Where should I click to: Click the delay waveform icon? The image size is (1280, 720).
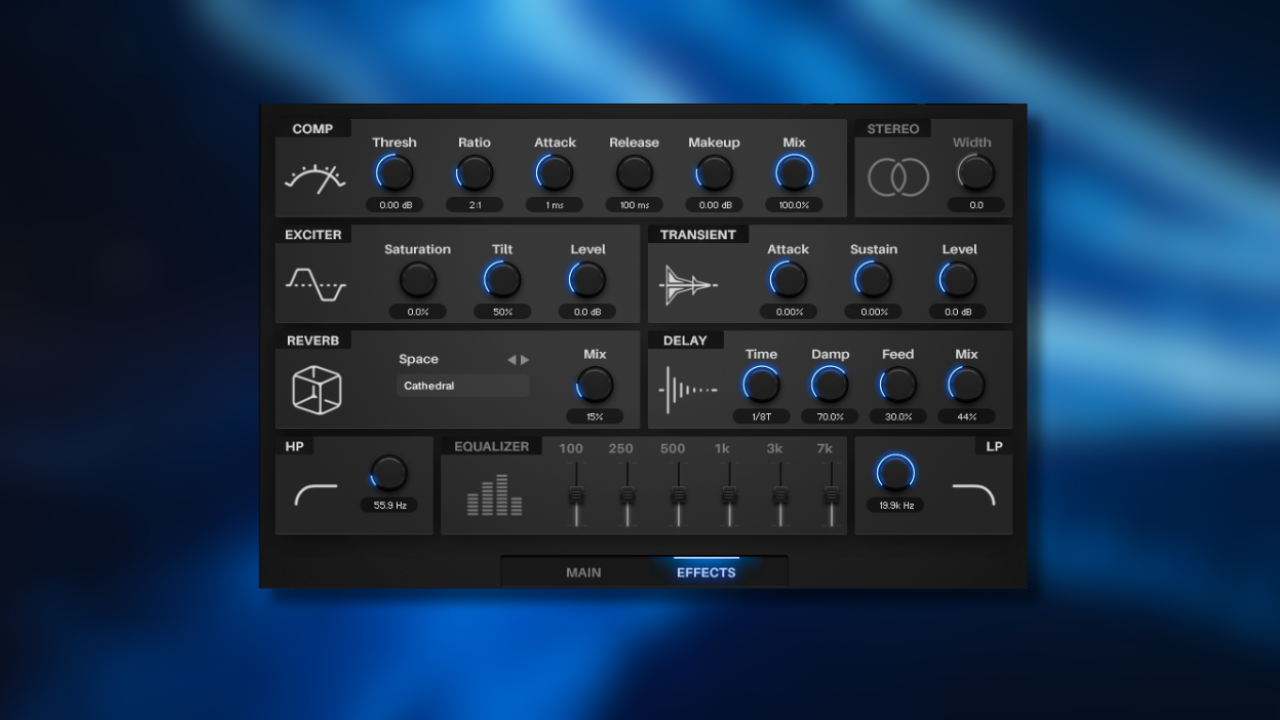click(688, 390)
